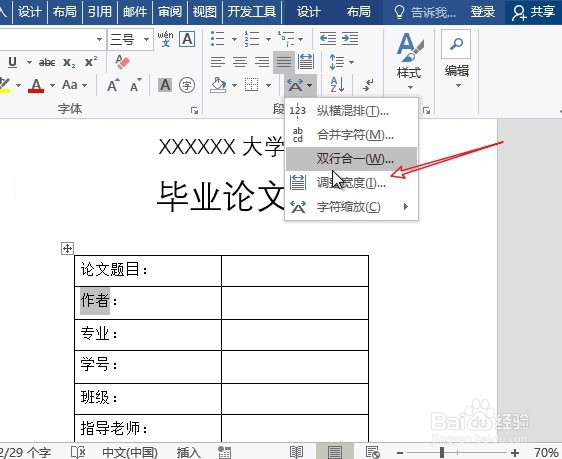This screenshot has width=562, height=459.
Task: Toggle strikethrough formatting
Action: (x=47, y=63)
